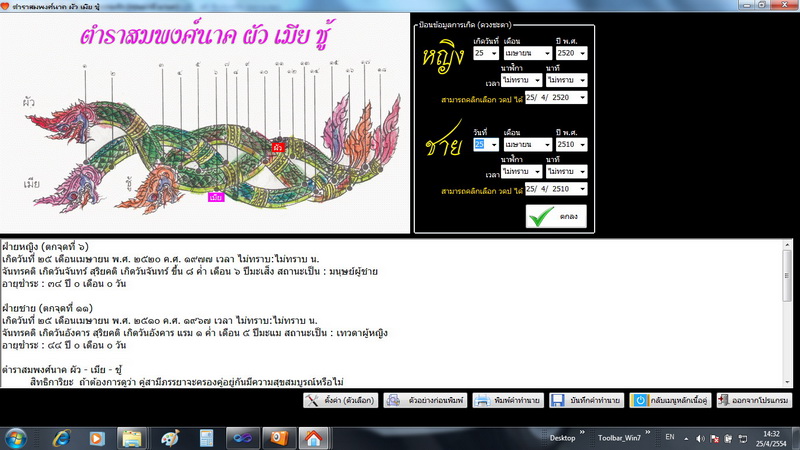Click the green checkmark ตกลง button

click(x=556, y=216)
